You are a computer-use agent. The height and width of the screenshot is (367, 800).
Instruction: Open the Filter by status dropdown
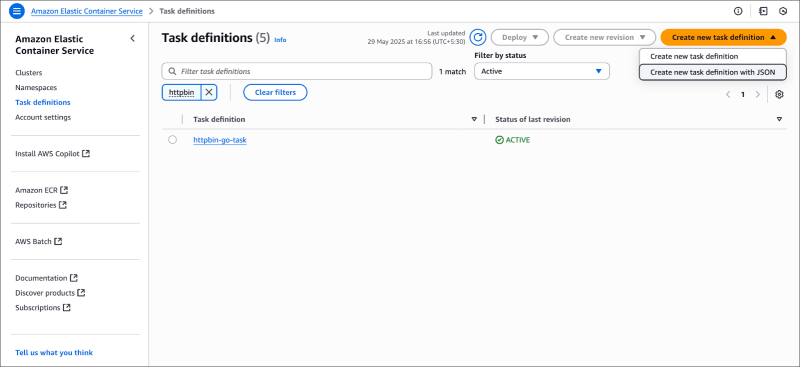click(x=542, y=71)
